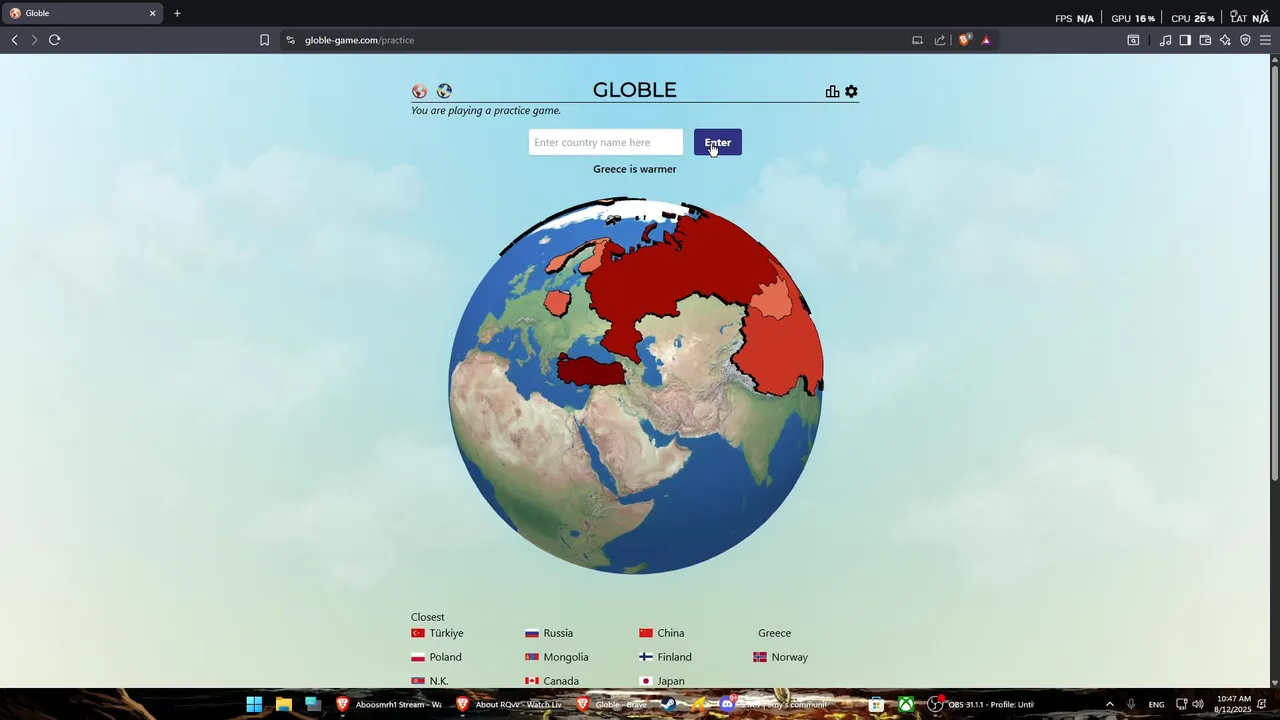Open the tab search icon in toolbar
This screenshot has width=1280, height=720.
[x=1133, y=40]
